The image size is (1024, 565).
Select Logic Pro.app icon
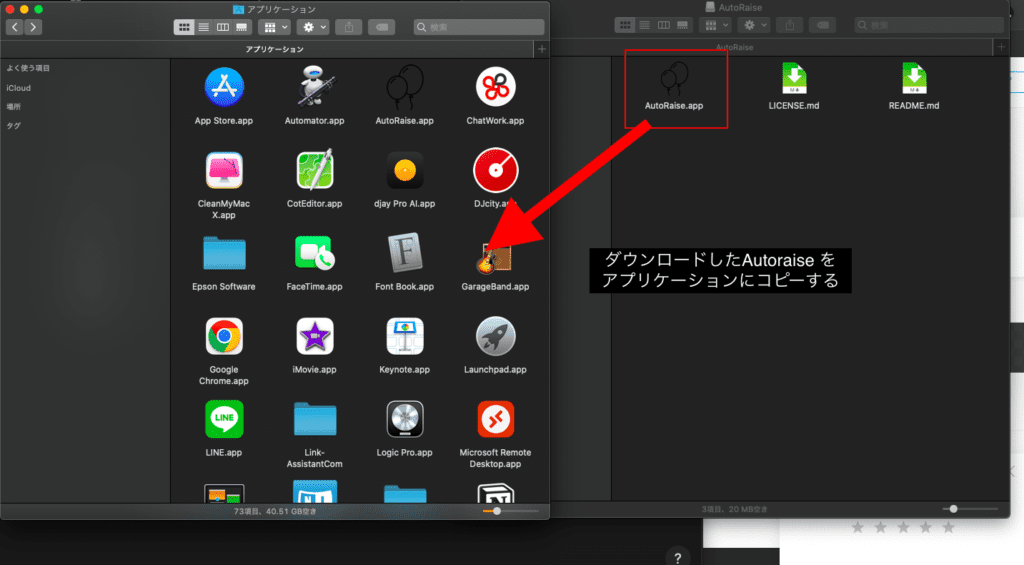[405, 419]
